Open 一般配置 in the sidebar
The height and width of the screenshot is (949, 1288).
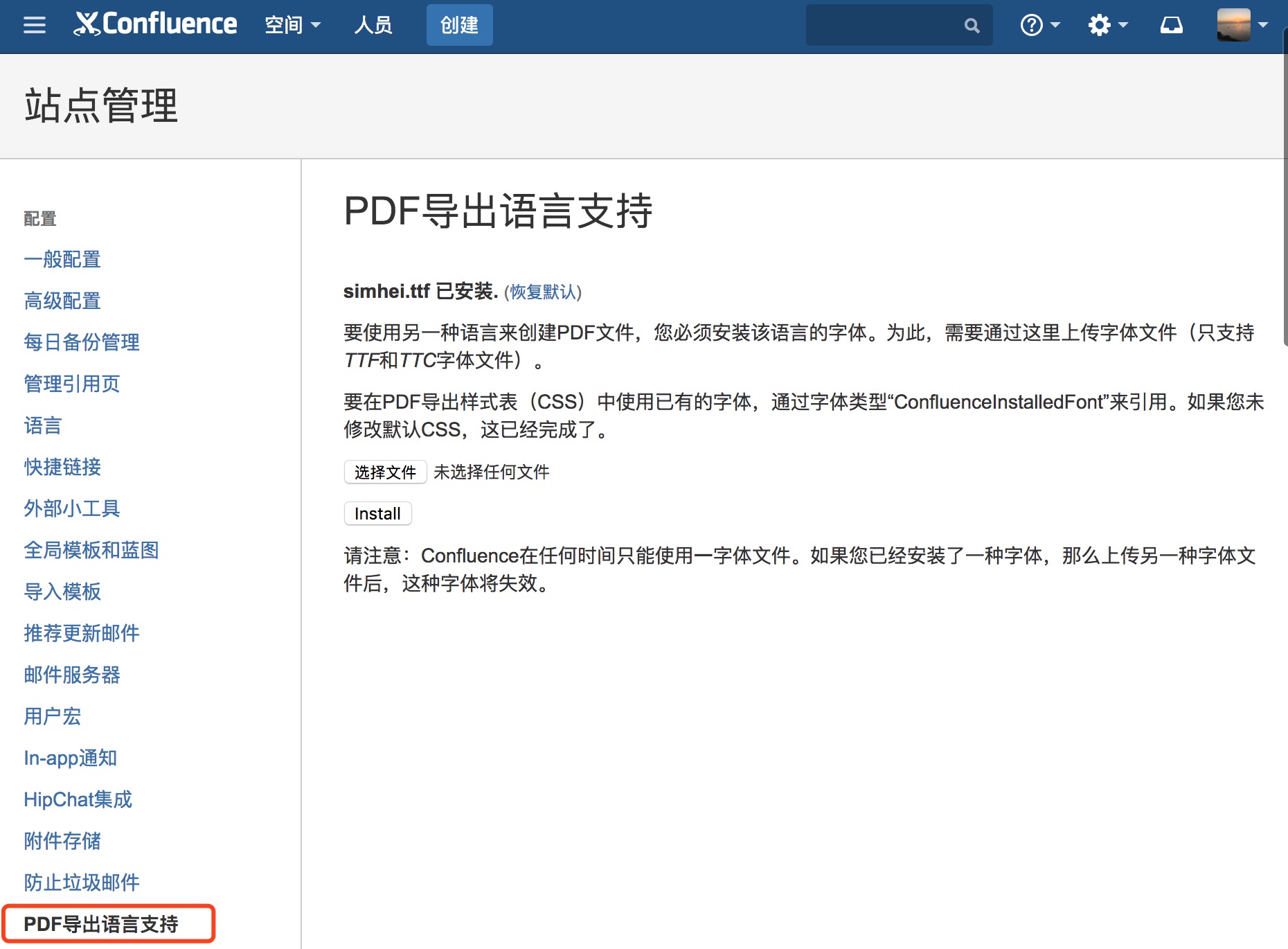point(62,260)
